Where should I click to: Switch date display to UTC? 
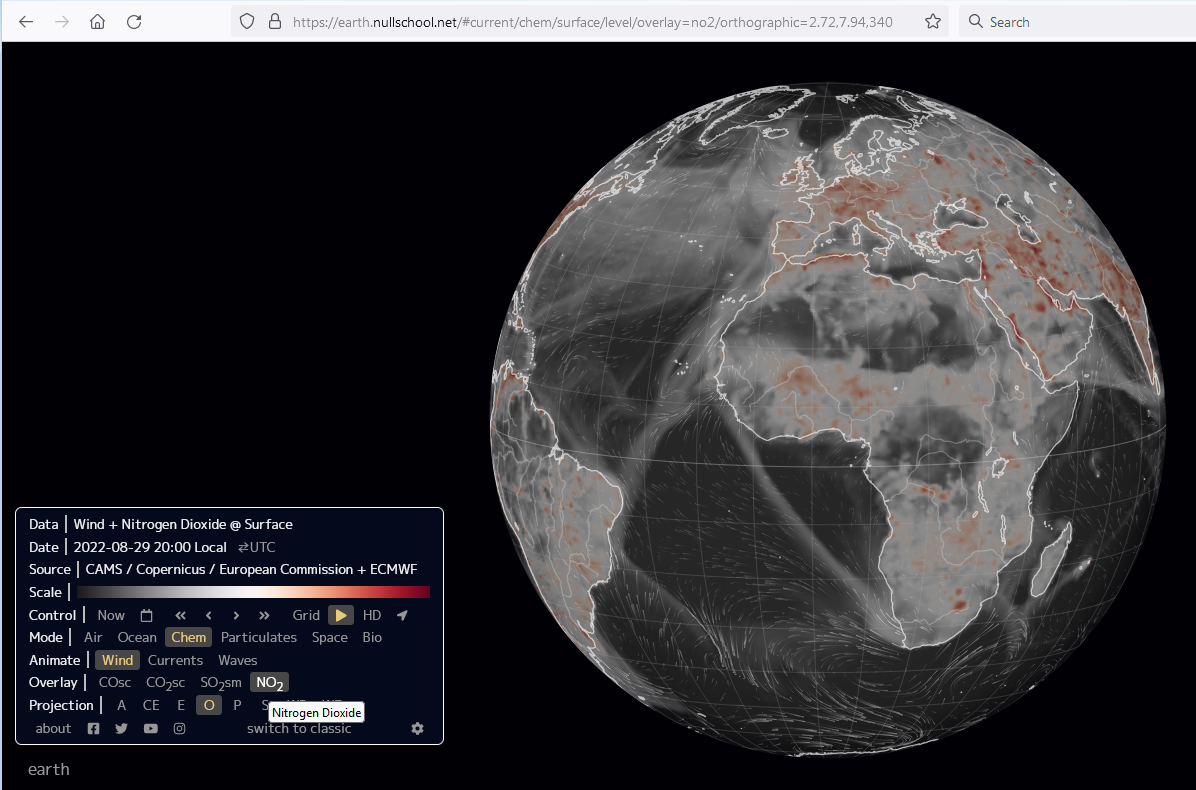point(256,548)
